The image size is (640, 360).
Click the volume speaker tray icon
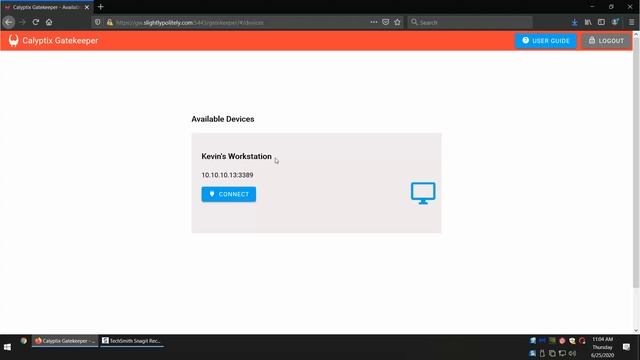(x=573, y=354)
